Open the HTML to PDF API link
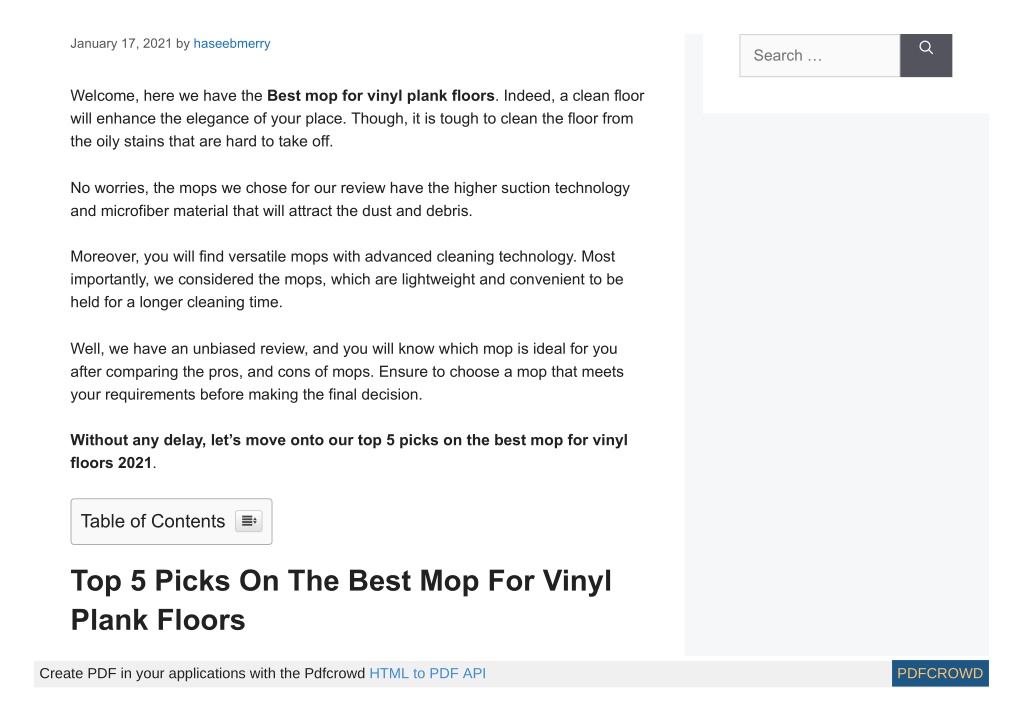 427,673
